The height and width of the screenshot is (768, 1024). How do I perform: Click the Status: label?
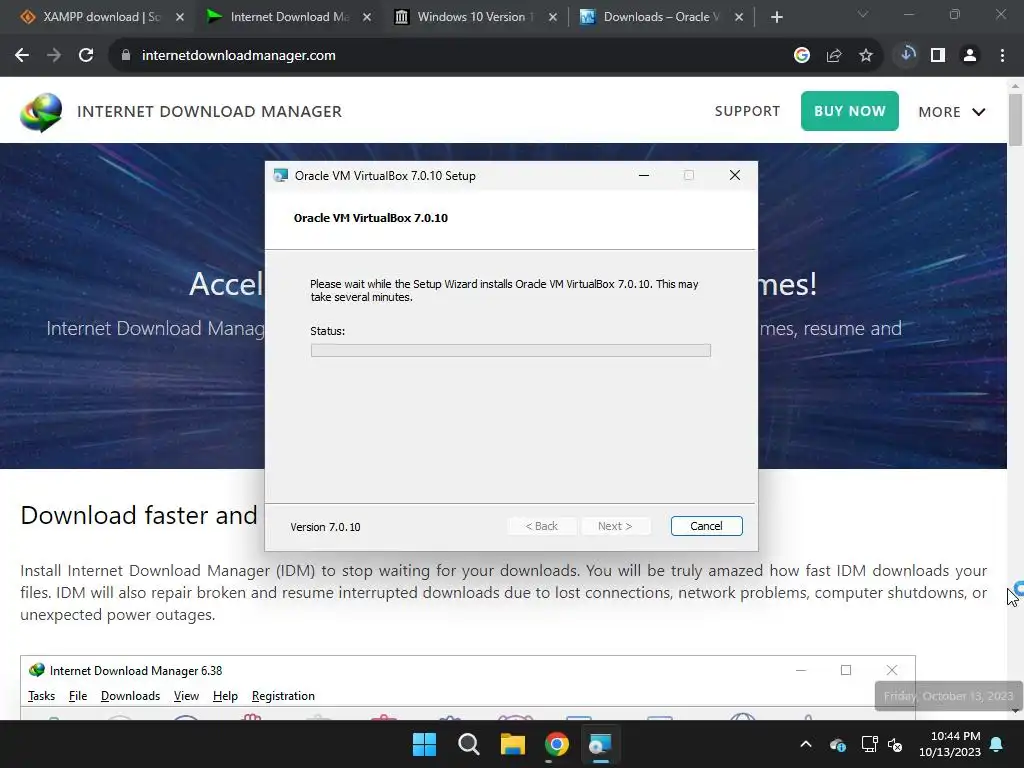point(328,331)
